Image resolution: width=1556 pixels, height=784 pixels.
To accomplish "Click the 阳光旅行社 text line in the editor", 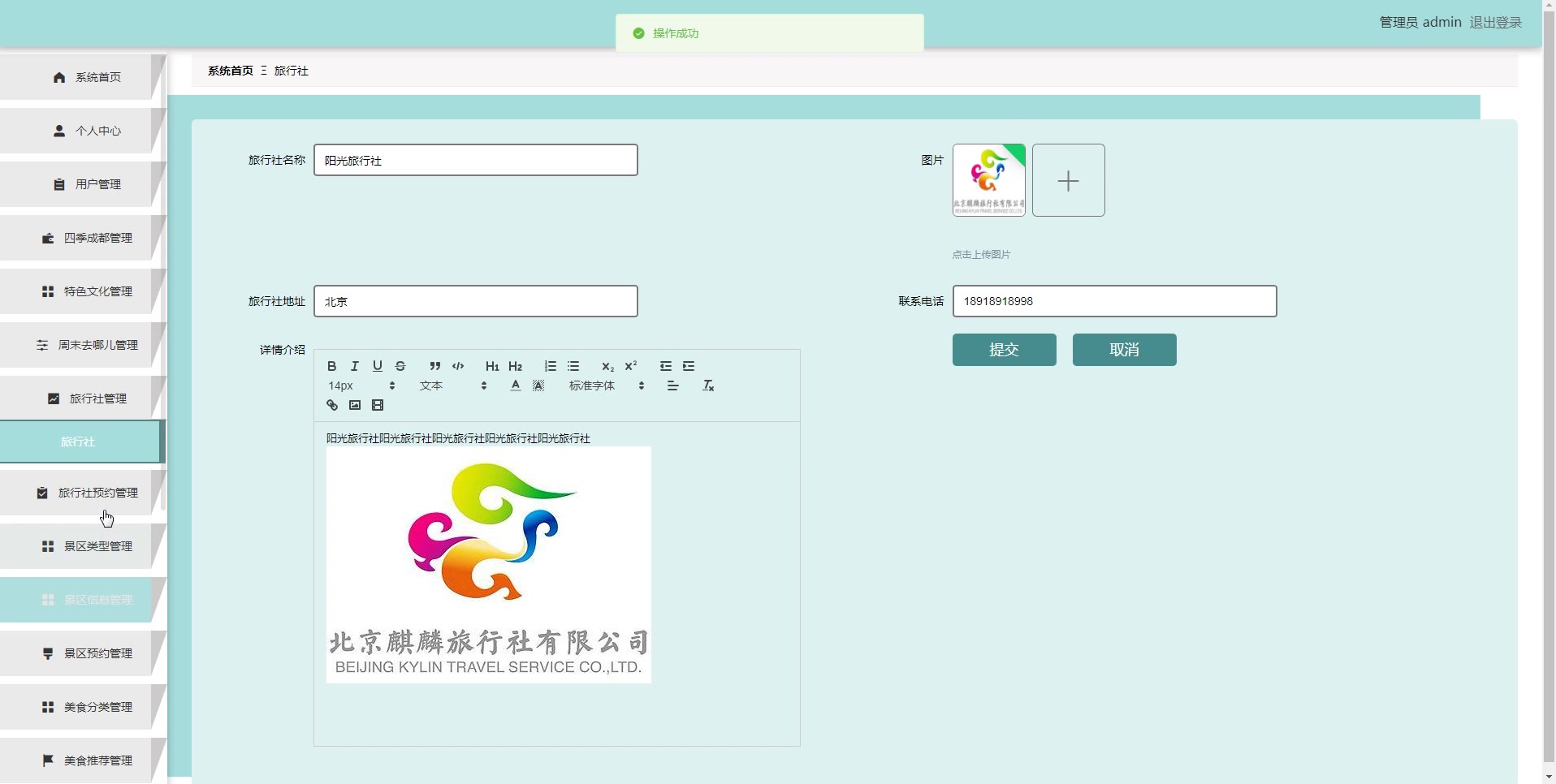I will tap(458, 438).
